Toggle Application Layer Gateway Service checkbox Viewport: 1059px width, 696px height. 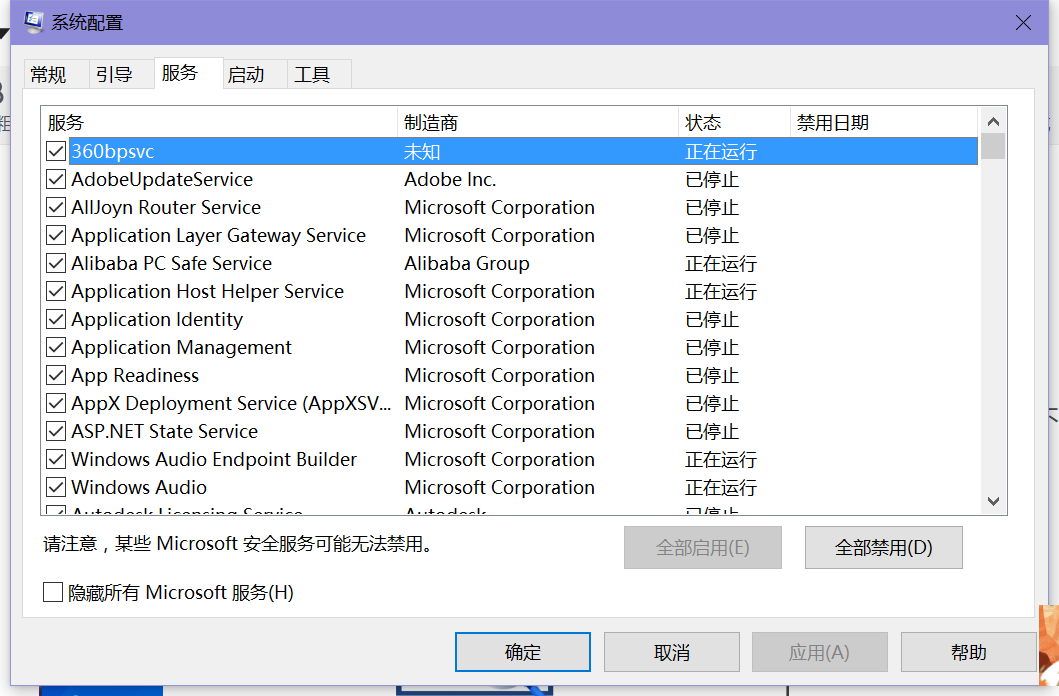coord(56,236)
